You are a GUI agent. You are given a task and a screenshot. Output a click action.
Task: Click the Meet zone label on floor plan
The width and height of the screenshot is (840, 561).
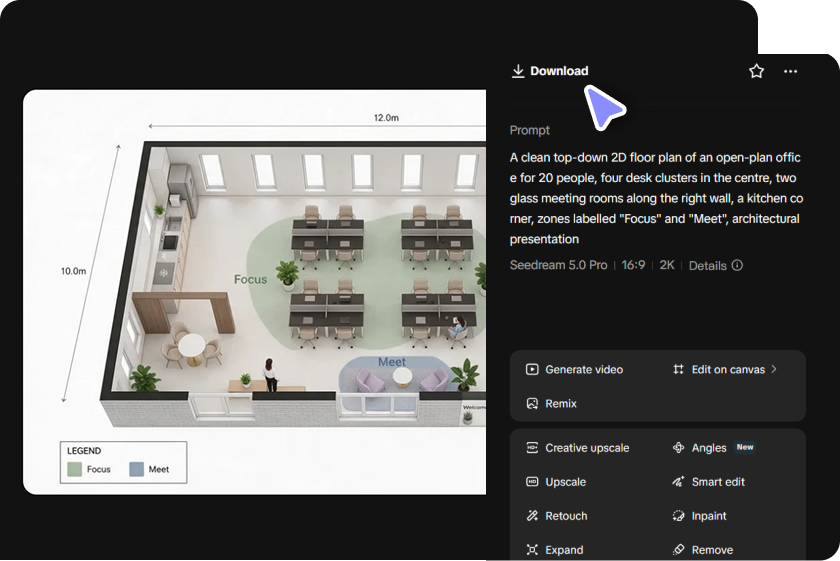(x=392, y=362)
